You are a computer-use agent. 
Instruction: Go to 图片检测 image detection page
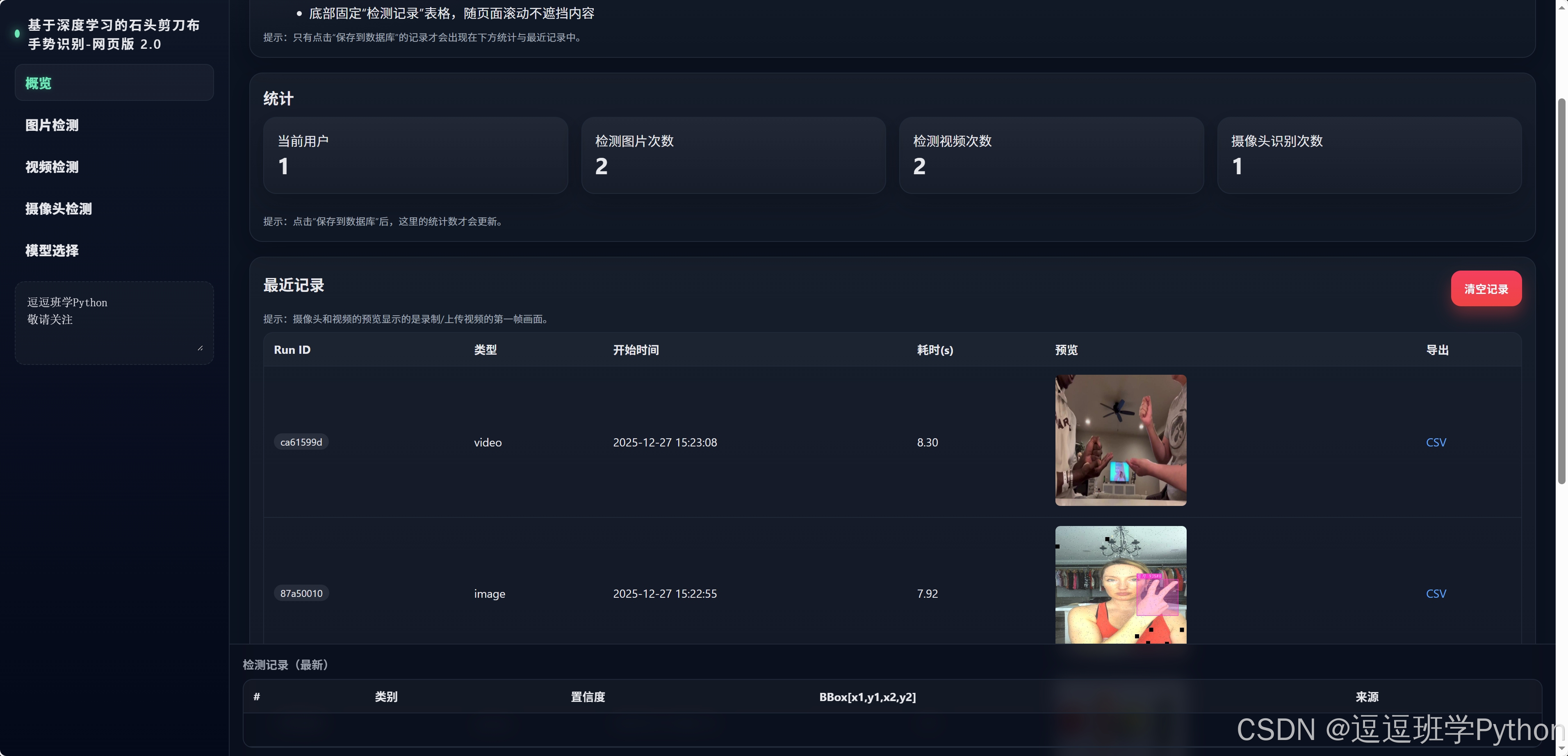click(52, 125)
